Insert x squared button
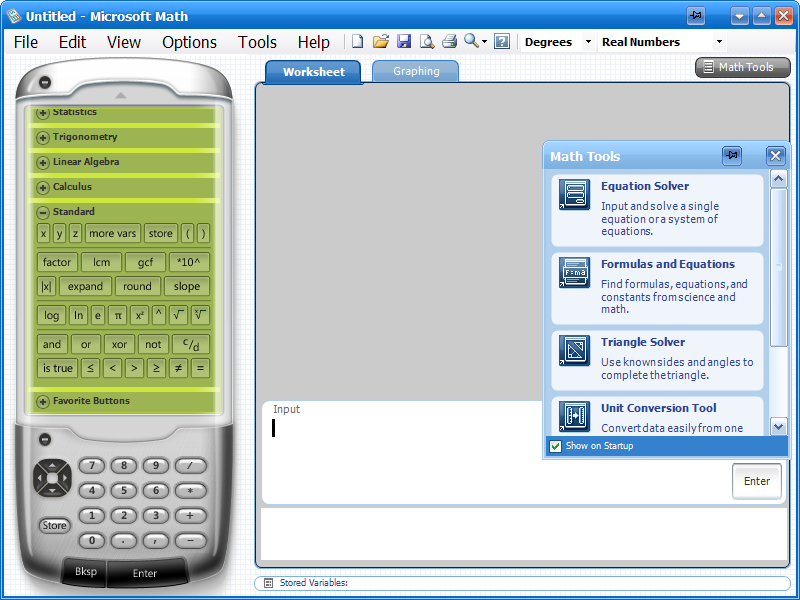This screenshot has height=600, width=800. [x=139, y=315]
